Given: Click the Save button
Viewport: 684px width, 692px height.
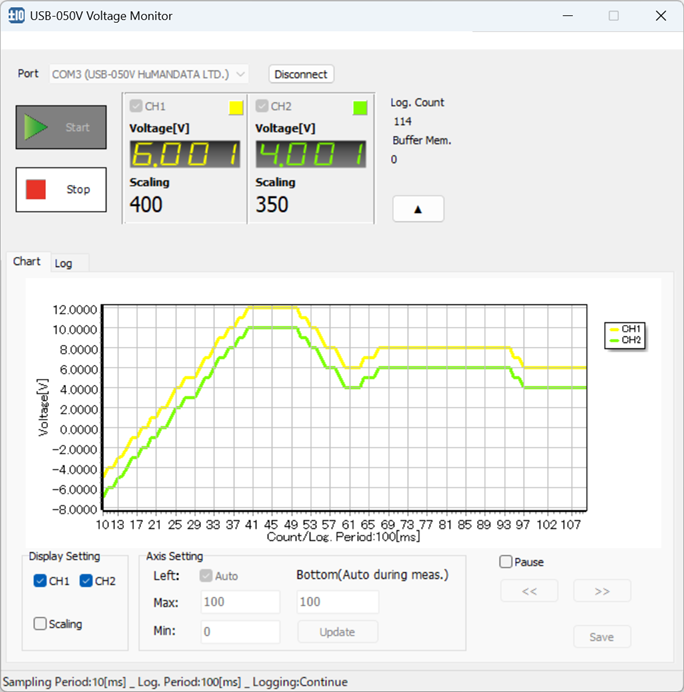Looking at the screenshot, I should [602, 637].
